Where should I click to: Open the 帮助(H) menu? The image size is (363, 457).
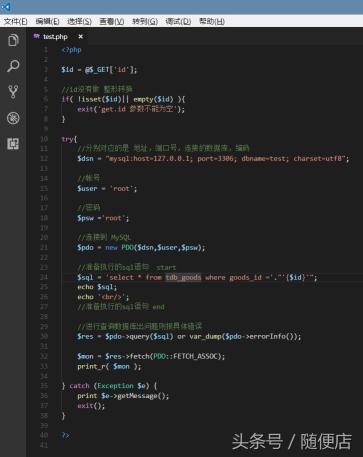(x=212, y=22)
